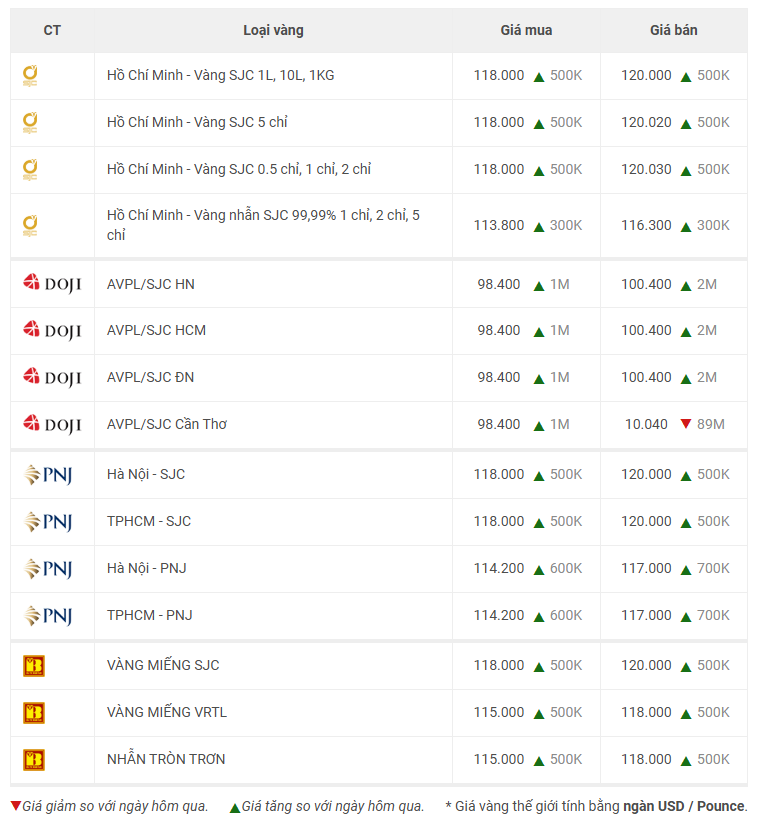This screenshot has width=759, height=834.
Task: Click the green up arrow beside 120.030
Action: coord(686,171)
